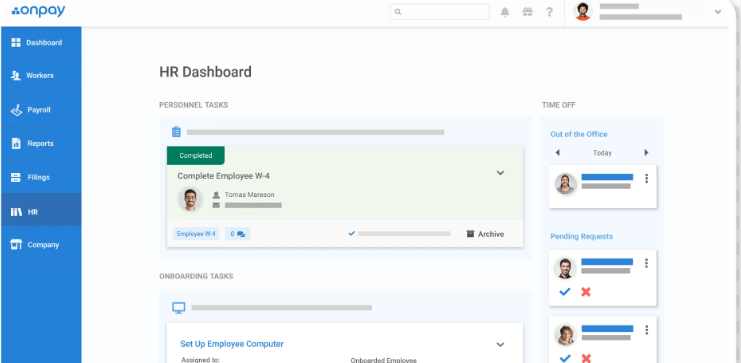The height and width of the screenshot is (363, 741).
Task: Click Tomas Mareson's profile photo
Action: [x=190, y=199]
